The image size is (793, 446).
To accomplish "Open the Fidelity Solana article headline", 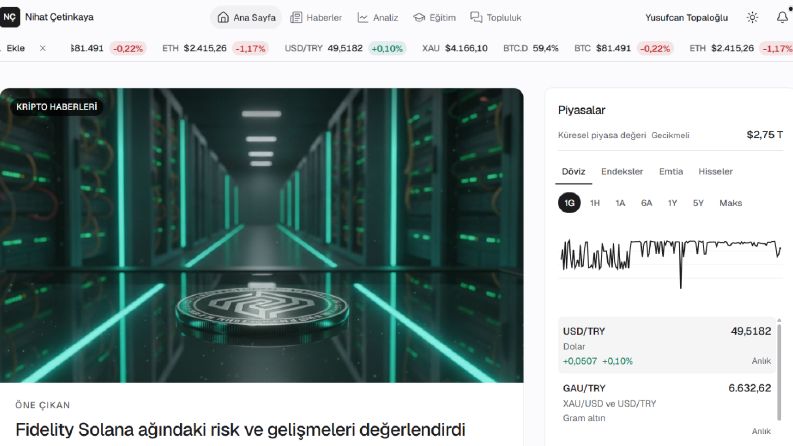I will point(240,430).
